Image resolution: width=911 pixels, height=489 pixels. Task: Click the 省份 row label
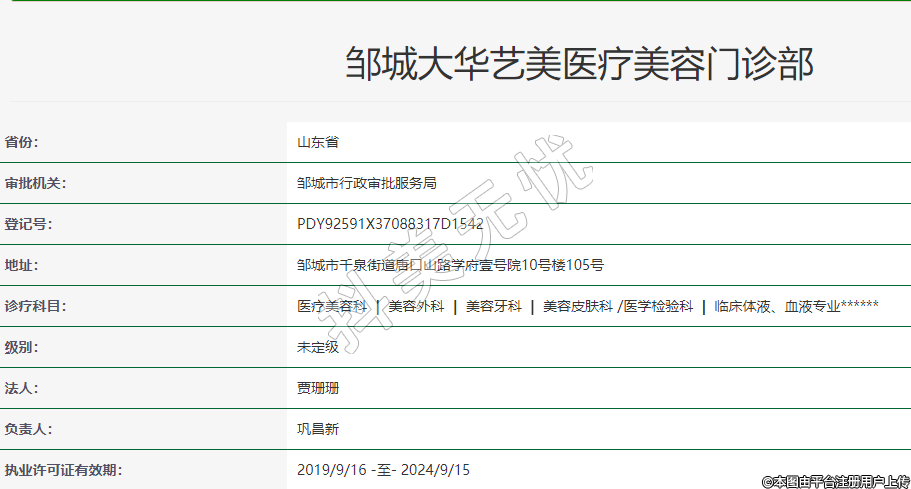21,142
